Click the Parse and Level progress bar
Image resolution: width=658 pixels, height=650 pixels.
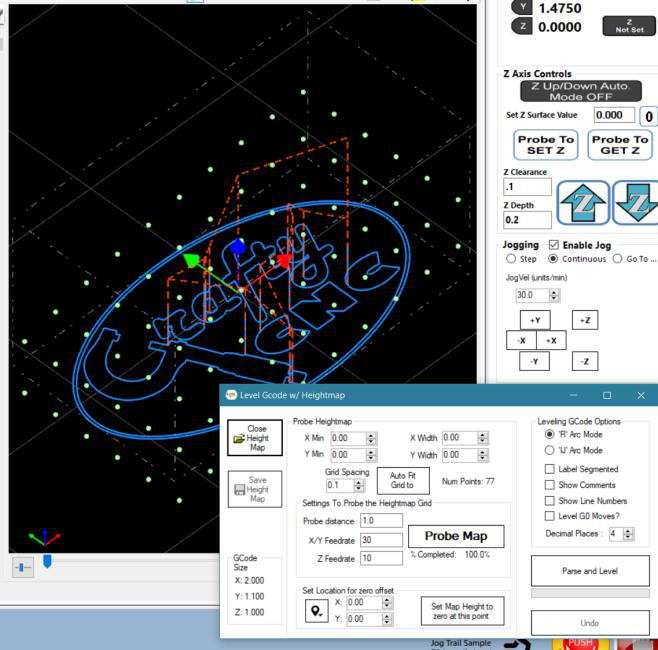590,593
